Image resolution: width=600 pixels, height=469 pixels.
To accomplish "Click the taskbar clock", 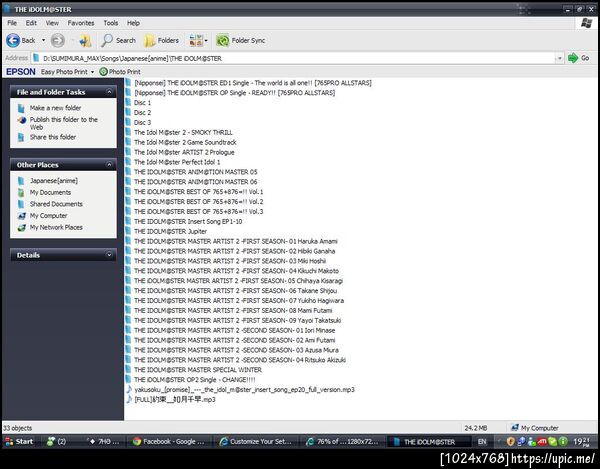I will click(583, 442).
